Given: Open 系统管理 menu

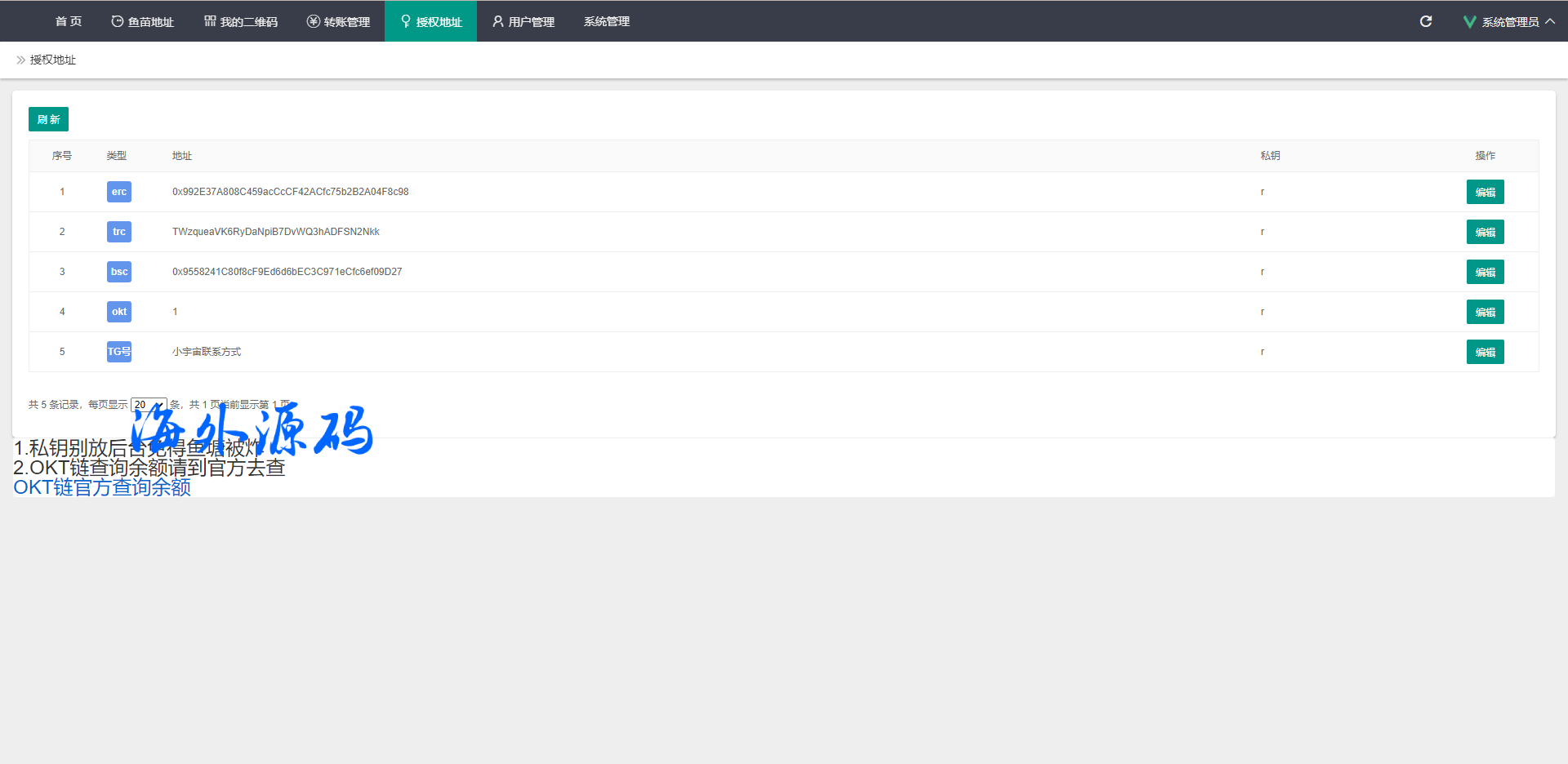Looking at the screenshot, I should [x=607, y=22].
